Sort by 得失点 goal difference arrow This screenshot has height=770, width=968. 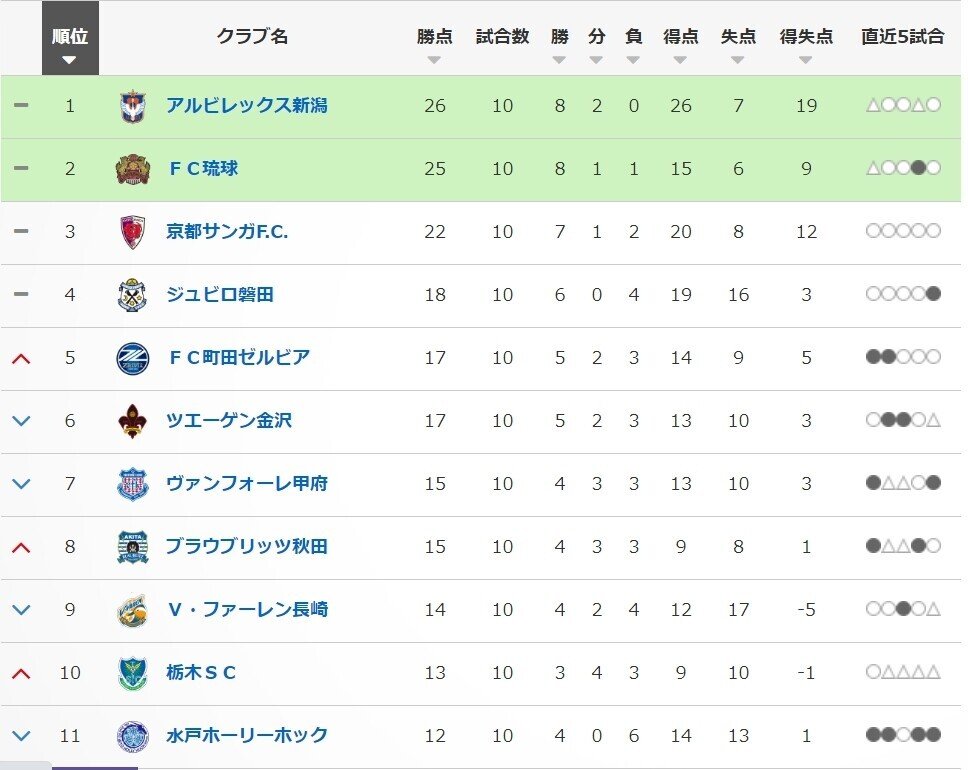coord(806,60)
